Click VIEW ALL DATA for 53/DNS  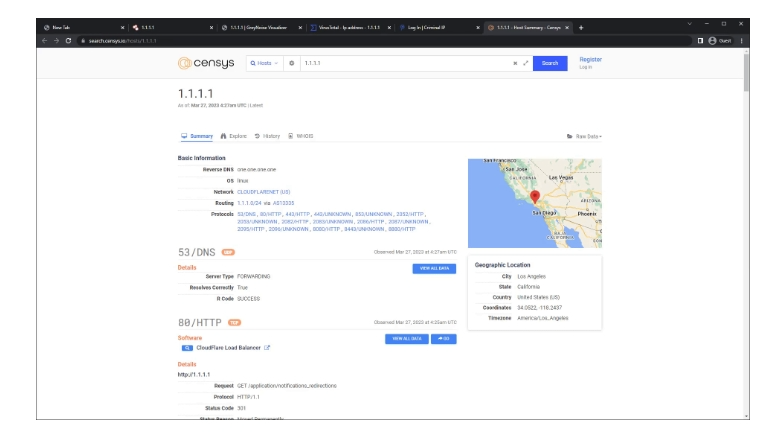click(434, 269)
